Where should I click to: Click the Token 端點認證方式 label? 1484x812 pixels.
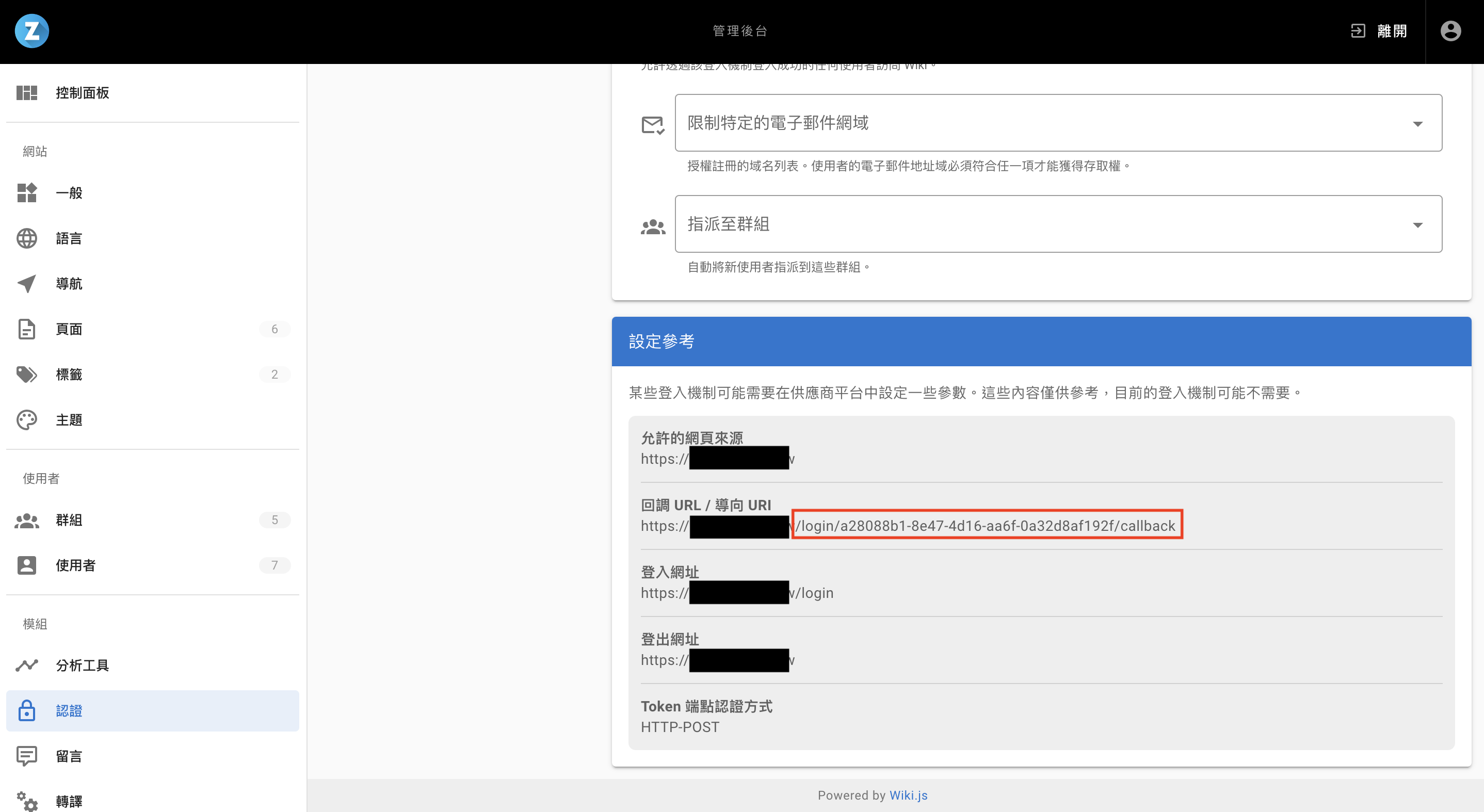706,707
